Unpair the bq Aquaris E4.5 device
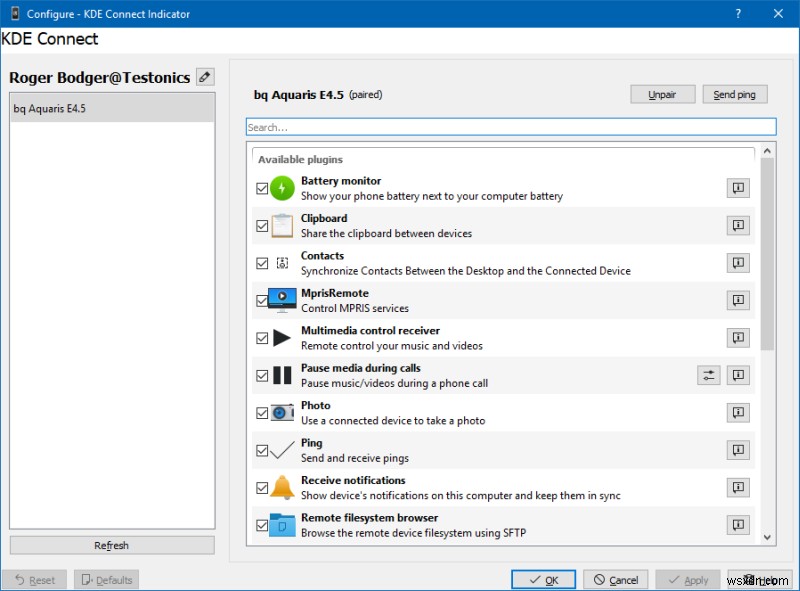800x591 pixels. click(662, 94)
